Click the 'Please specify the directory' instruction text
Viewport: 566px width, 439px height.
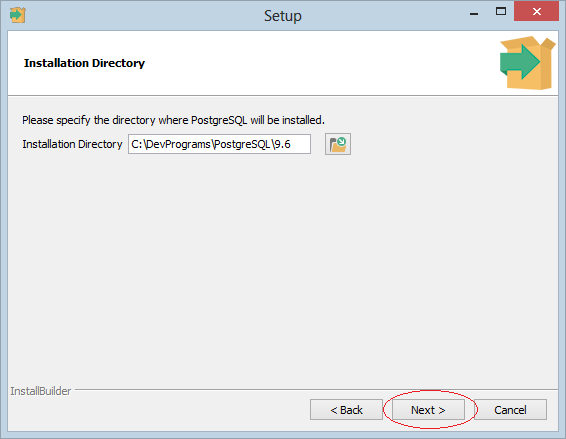173,120
